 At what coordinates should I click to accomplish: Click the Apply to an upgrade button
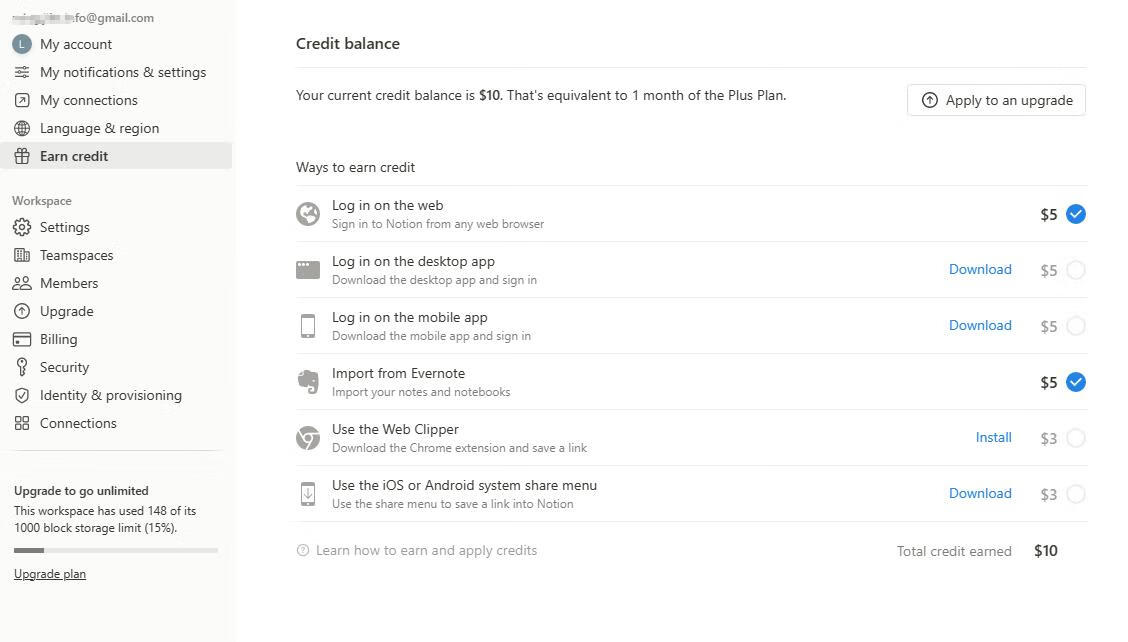click(x=996, y=100)
